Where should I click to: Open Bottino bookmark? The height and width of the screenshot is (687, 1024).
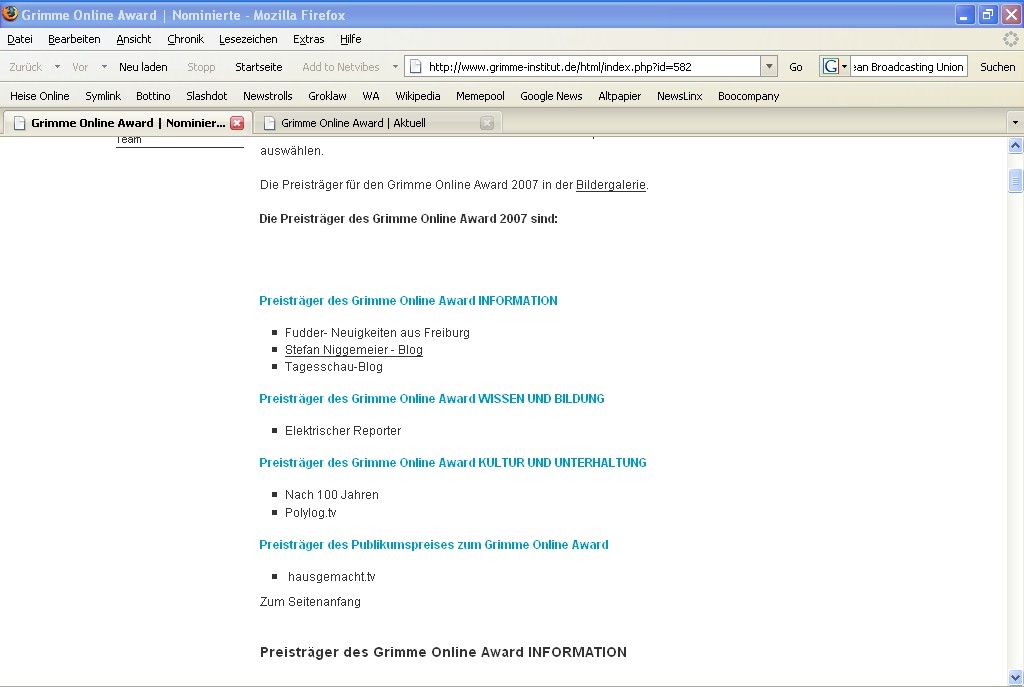tap(153, 96)
